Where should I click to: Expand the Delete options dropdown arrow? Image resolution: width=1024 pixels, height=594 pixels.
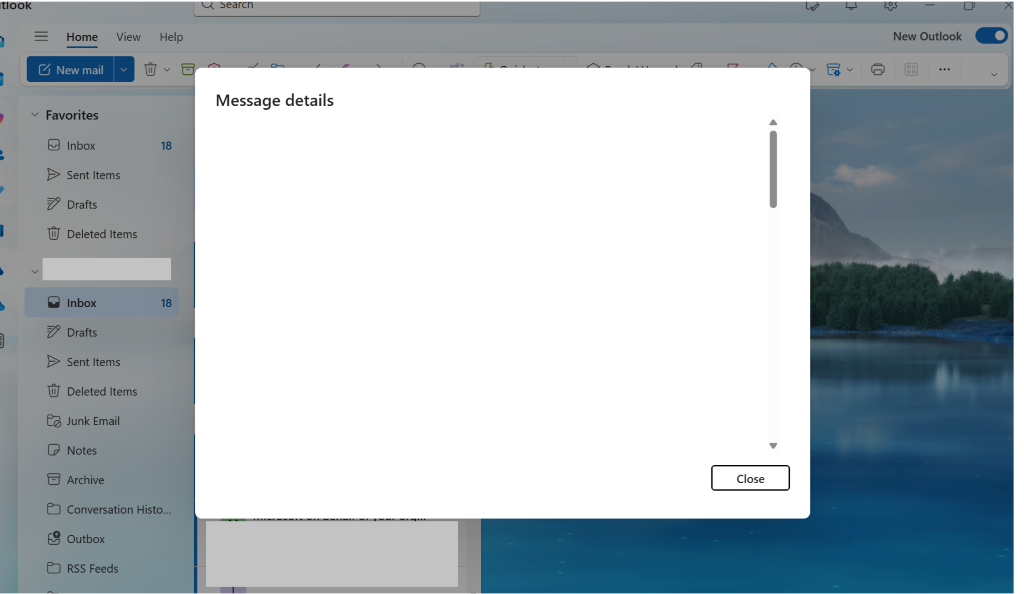pos(167,70)
